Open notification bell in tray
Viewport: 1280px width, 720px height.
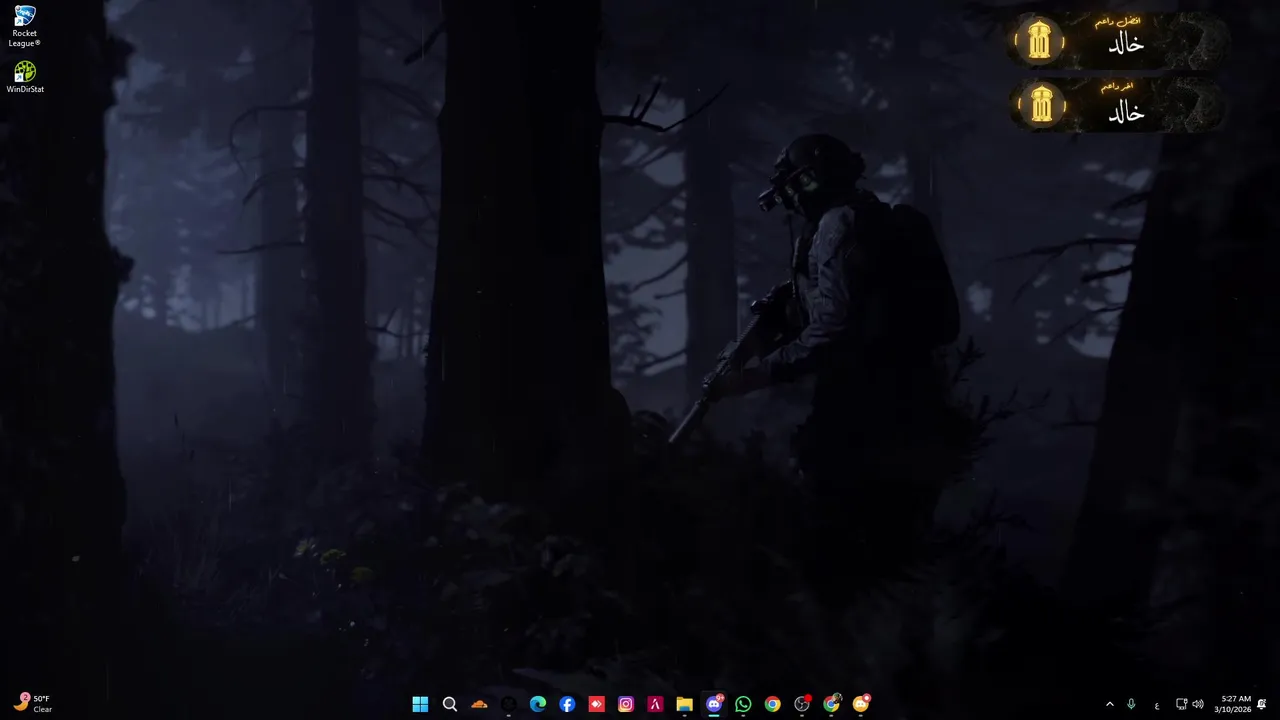click(1262, 704)
